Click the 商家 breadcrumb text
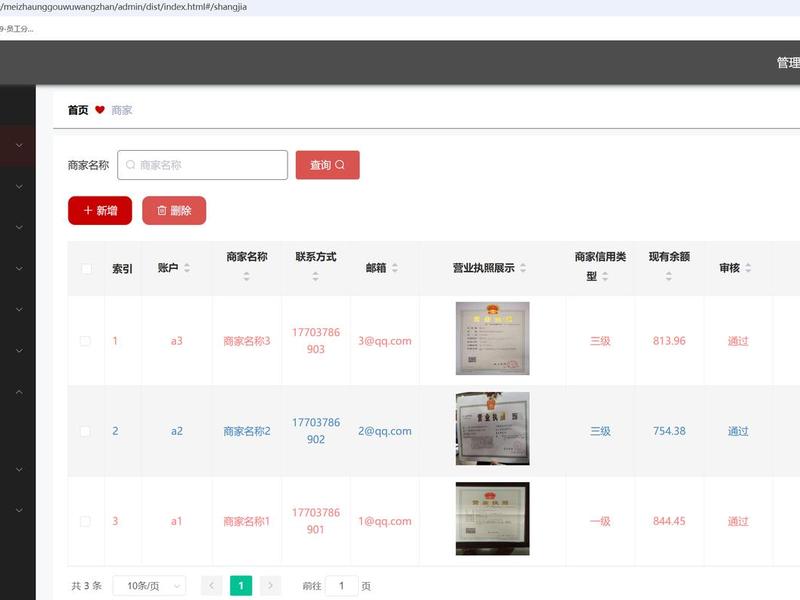The height and width of the screenshot is (600, 800). click(x=121, y=110)
